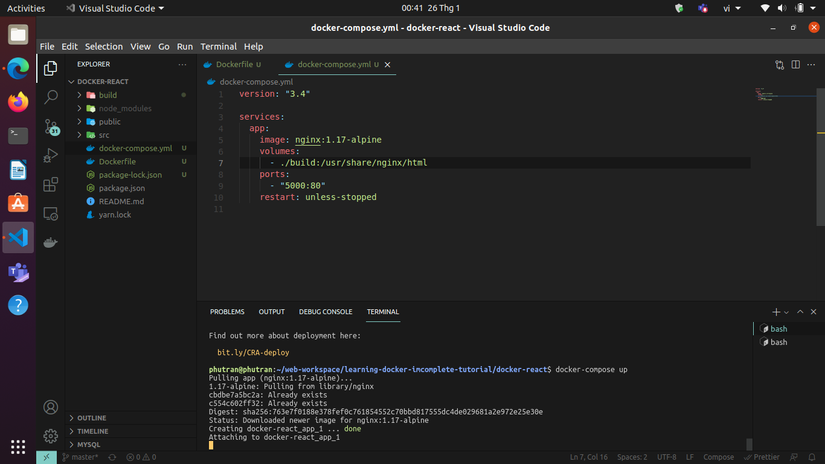Expand the OUTLINE section
This screenshot has height=464, width=825.
[x=130, y=418]
